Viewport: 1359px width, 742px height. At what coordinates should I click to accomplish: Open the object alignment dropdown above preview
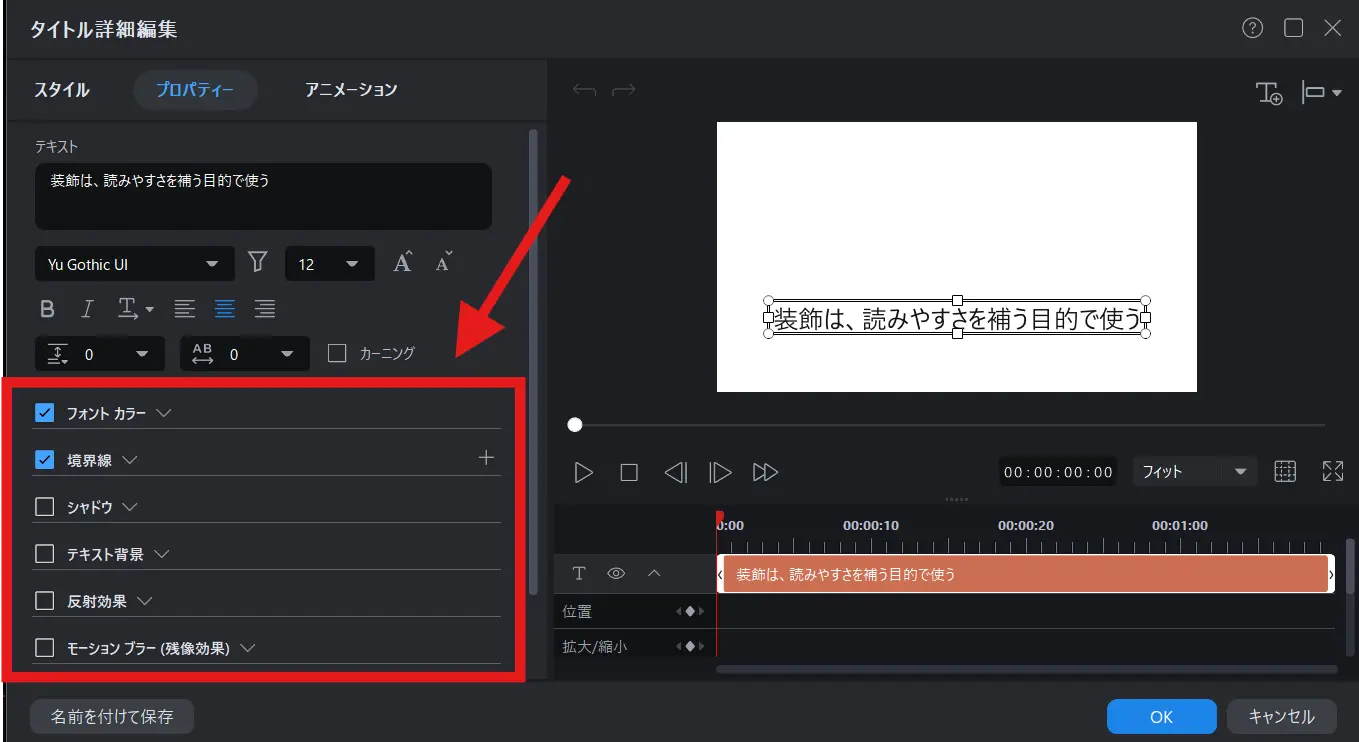click(1321, 93)
